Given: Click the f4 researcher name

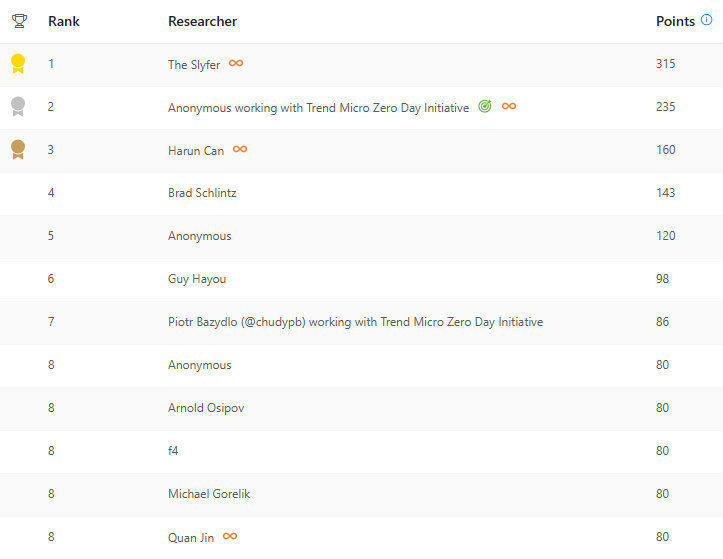Looking at the screenshot, I should click(174, 451).
